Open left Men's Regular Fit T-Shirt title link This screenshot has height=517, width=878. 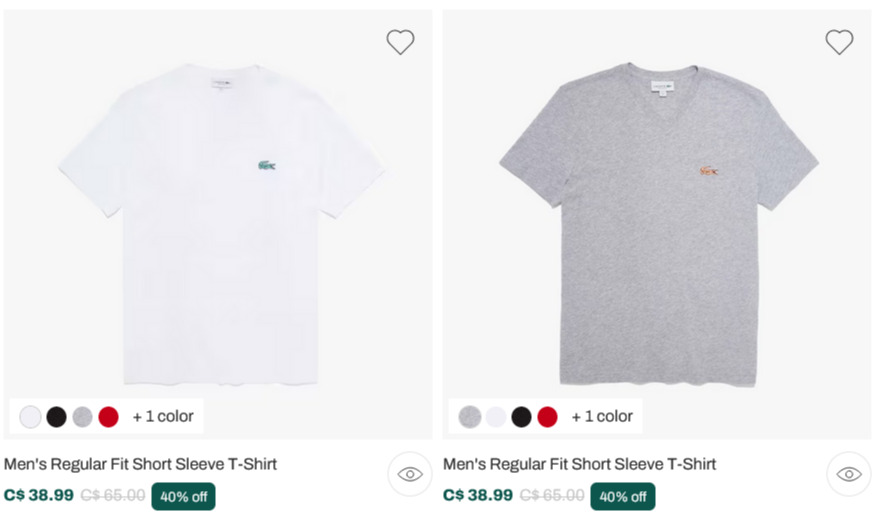pos(141,464)
